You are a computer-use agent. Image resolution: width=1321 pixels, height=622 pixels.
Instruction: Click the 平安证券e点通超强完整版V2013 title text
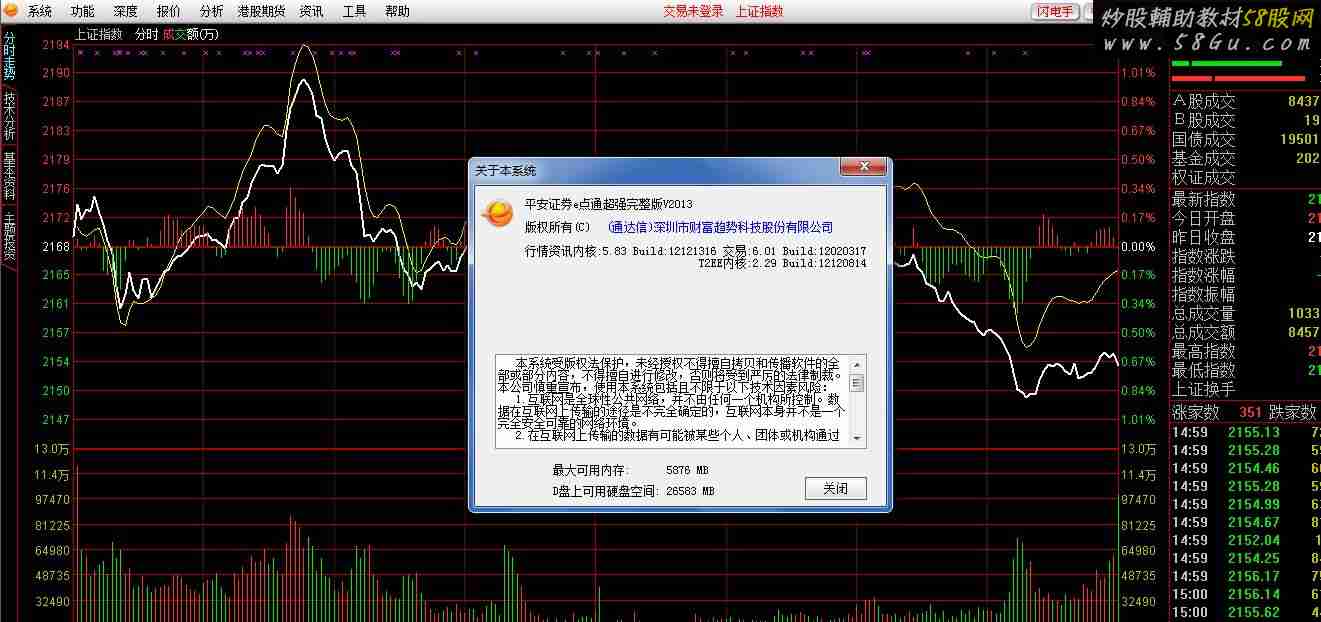click(x=608, y=204)
